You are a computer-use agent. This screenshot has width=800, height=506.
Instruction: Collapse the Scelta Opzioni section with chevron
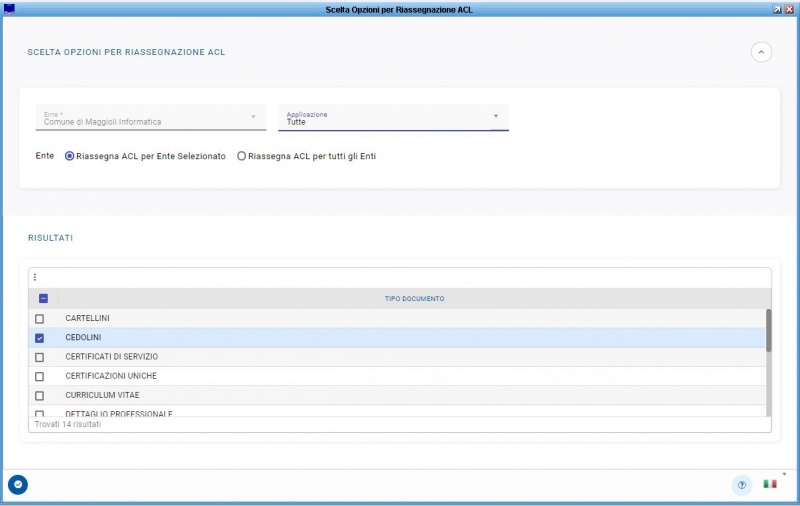pyautogui.click(x=761, y=52)
